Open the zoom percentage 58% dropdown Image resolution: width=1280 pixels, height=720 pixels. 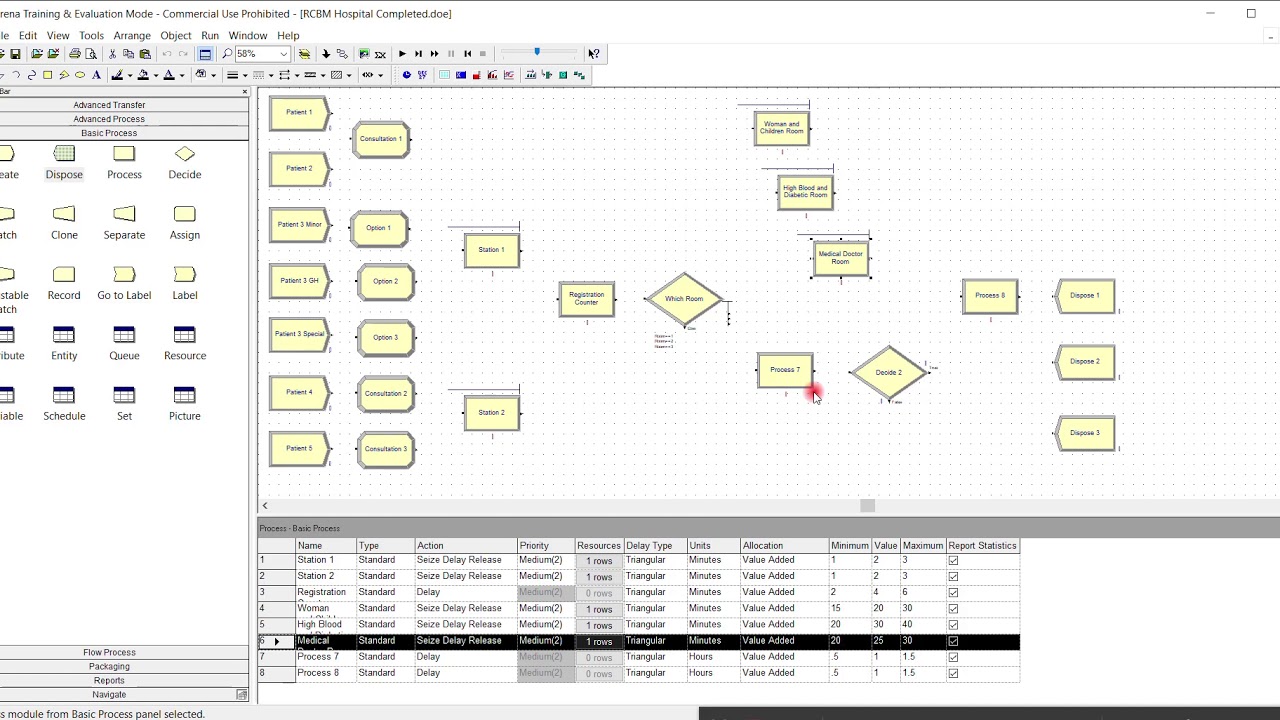(284, 54)
